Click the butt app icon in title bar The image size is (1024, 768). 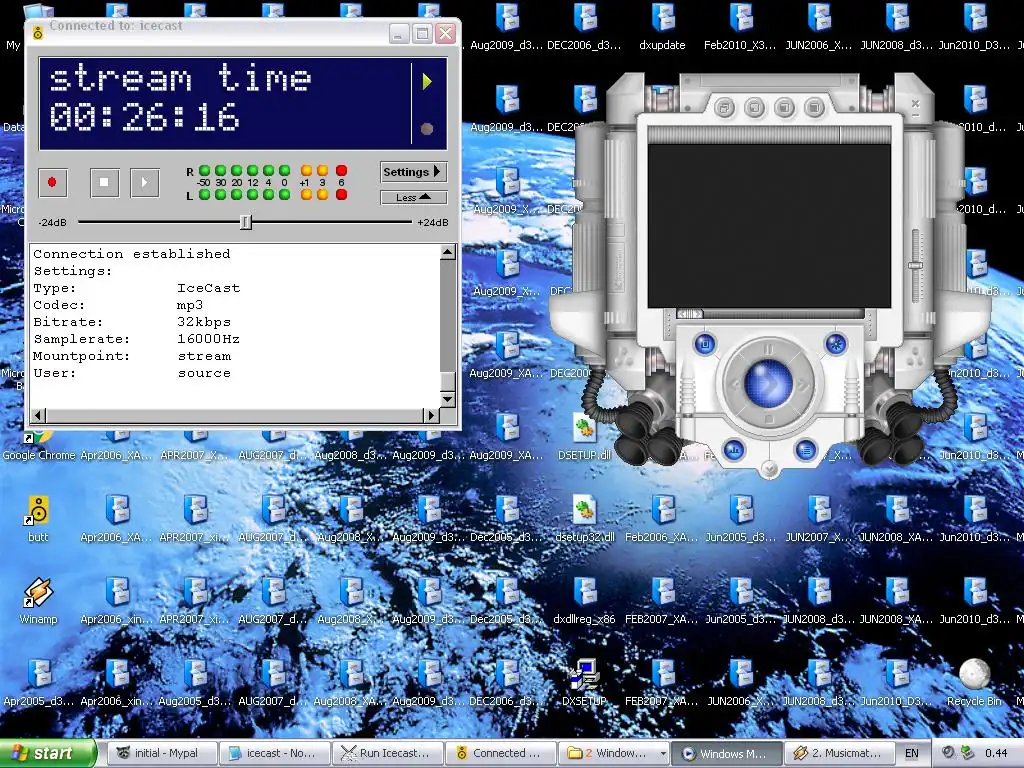38,32
